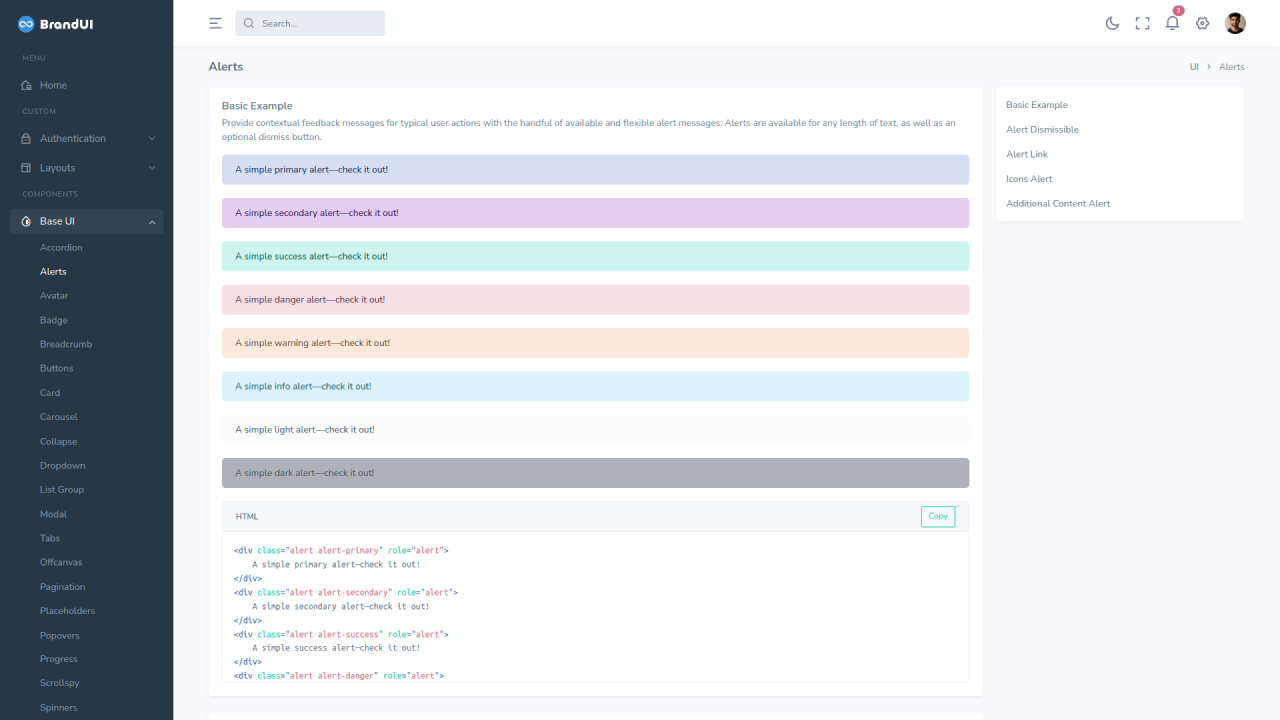
Task: Open Badge page in sidebar
Action: pos(54,320)
